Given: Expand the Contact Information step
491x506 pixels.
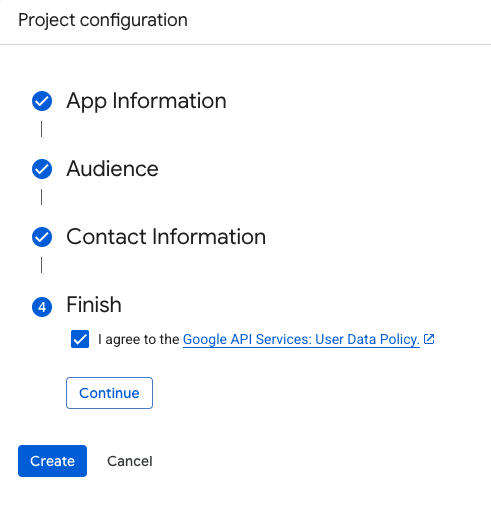Looking at the screenshot, I should [166, 237].
